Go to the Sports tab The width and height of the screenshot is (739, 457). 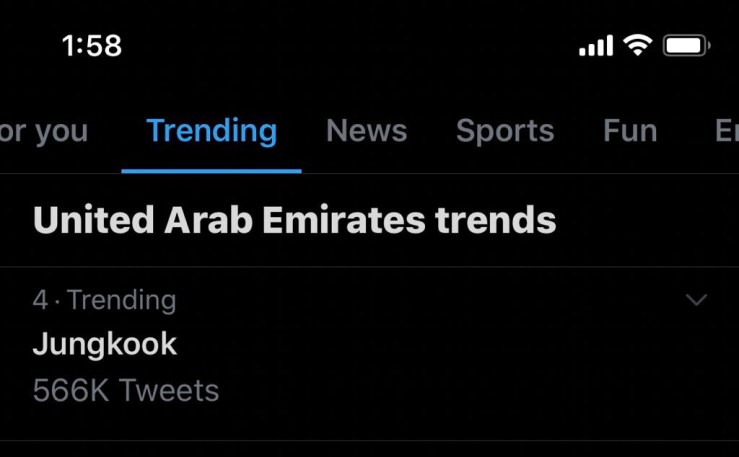pyautogui.click(x=504, y=130)
